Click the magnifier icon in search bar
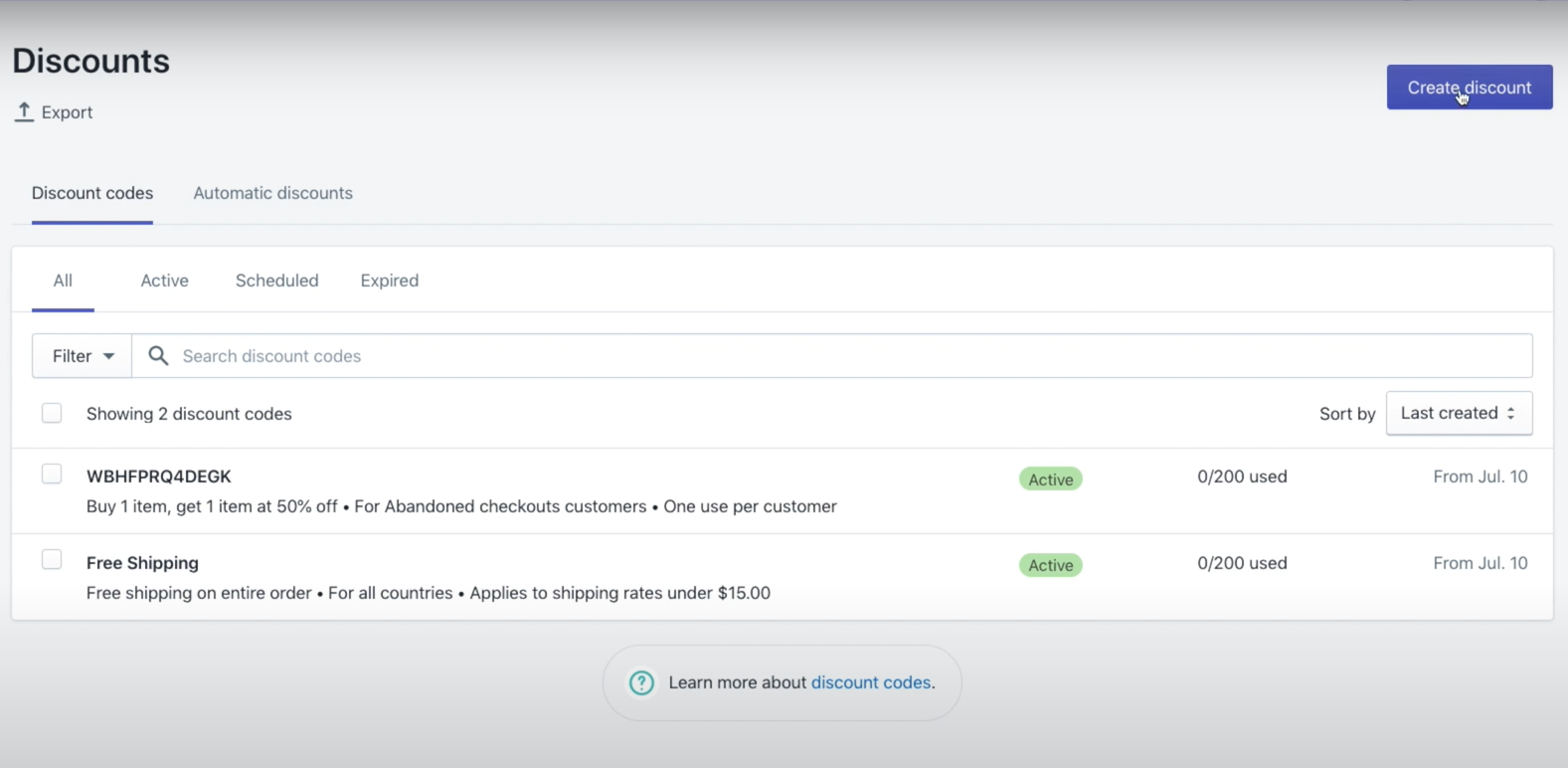The image size is (1568, 768). click(158, 355)
